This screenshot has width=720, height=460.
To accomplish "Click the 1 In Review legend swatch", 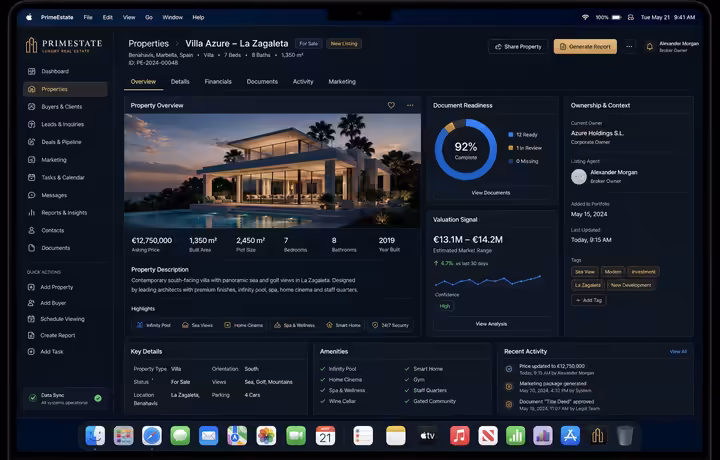I will tap(511, 148).
